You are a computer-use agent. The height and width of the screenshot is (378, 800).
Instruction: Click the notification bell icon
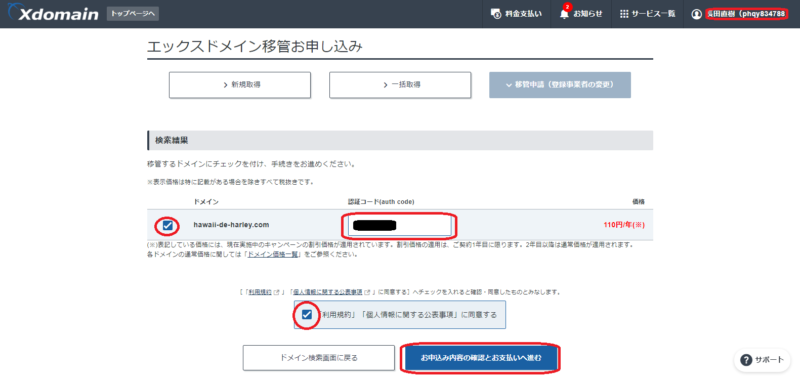[564, 14]
